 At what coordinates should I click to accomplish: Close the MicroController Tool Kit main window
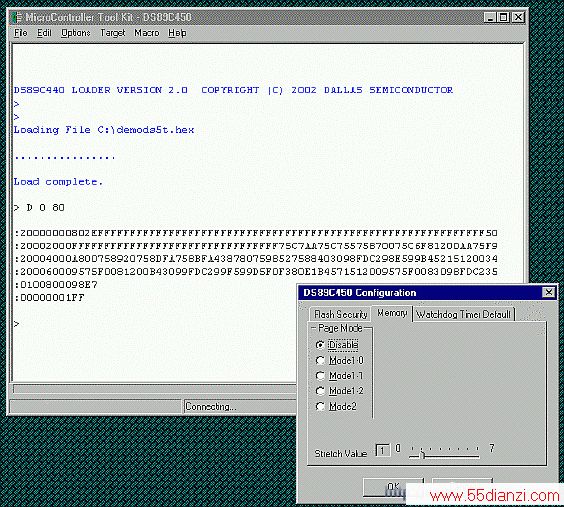pos(518,17)
